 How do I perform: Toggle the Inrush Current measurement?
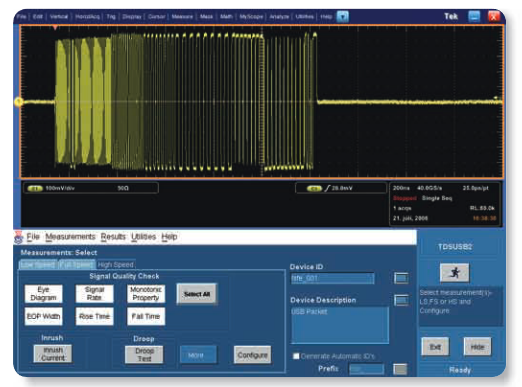[x=53, y=354]
